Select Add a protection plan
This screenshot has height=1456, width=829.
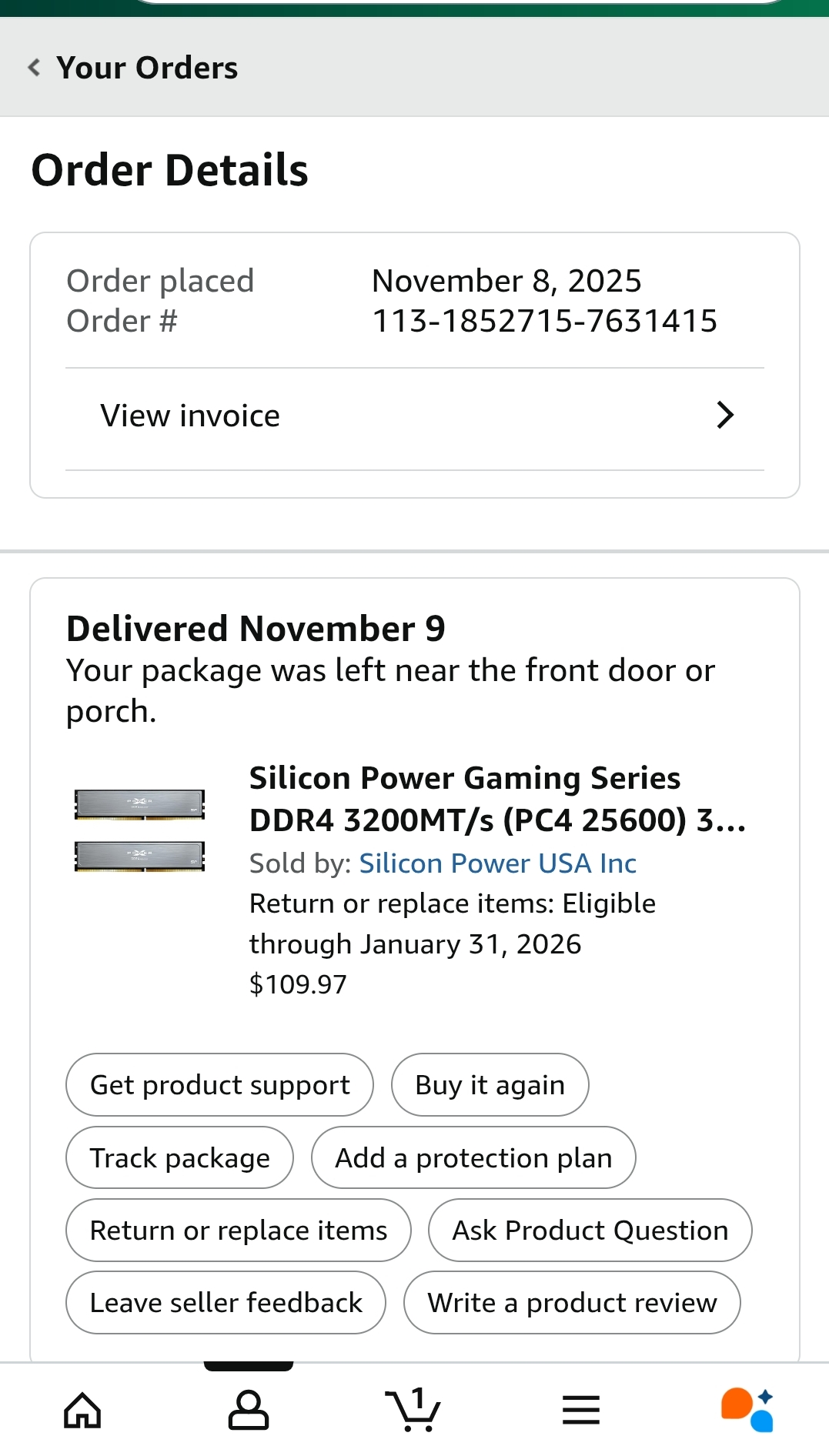pos(473,1158)
